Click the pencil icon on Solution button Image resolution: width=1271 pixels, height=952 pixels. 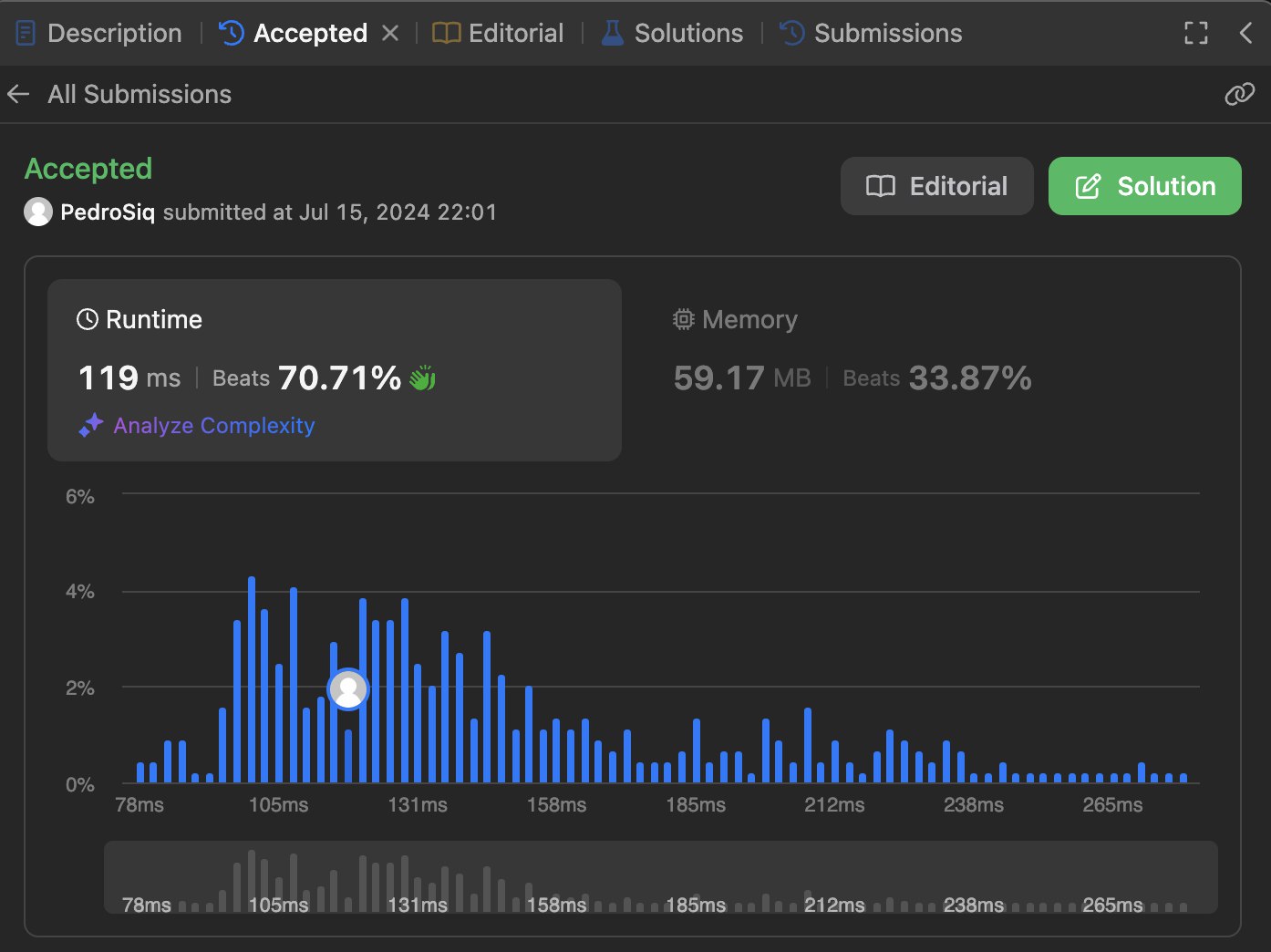click(x=1089, y=186)
